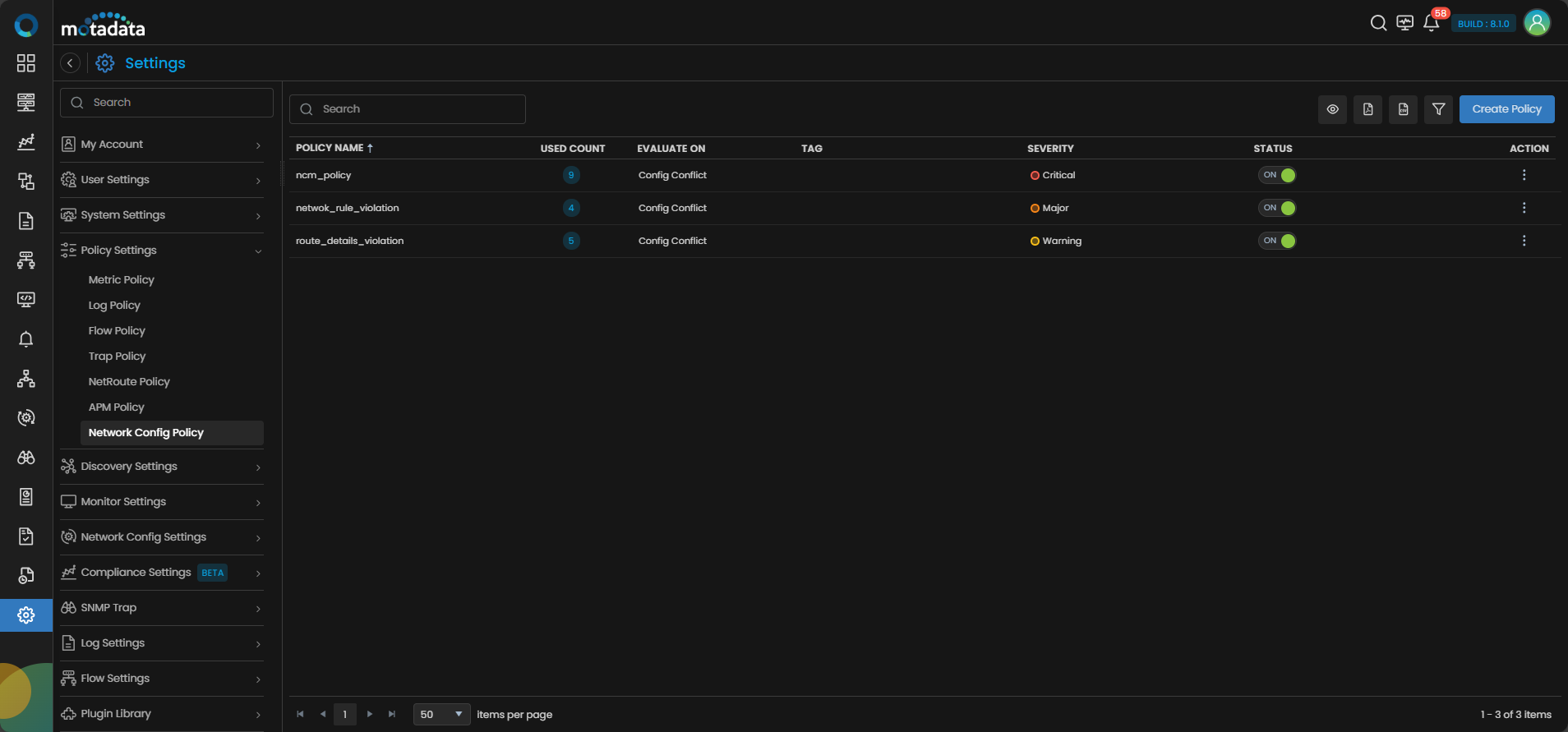Expand System Settings section
The width and height of the screenshot is (1568, 732).
pos(162,215)
